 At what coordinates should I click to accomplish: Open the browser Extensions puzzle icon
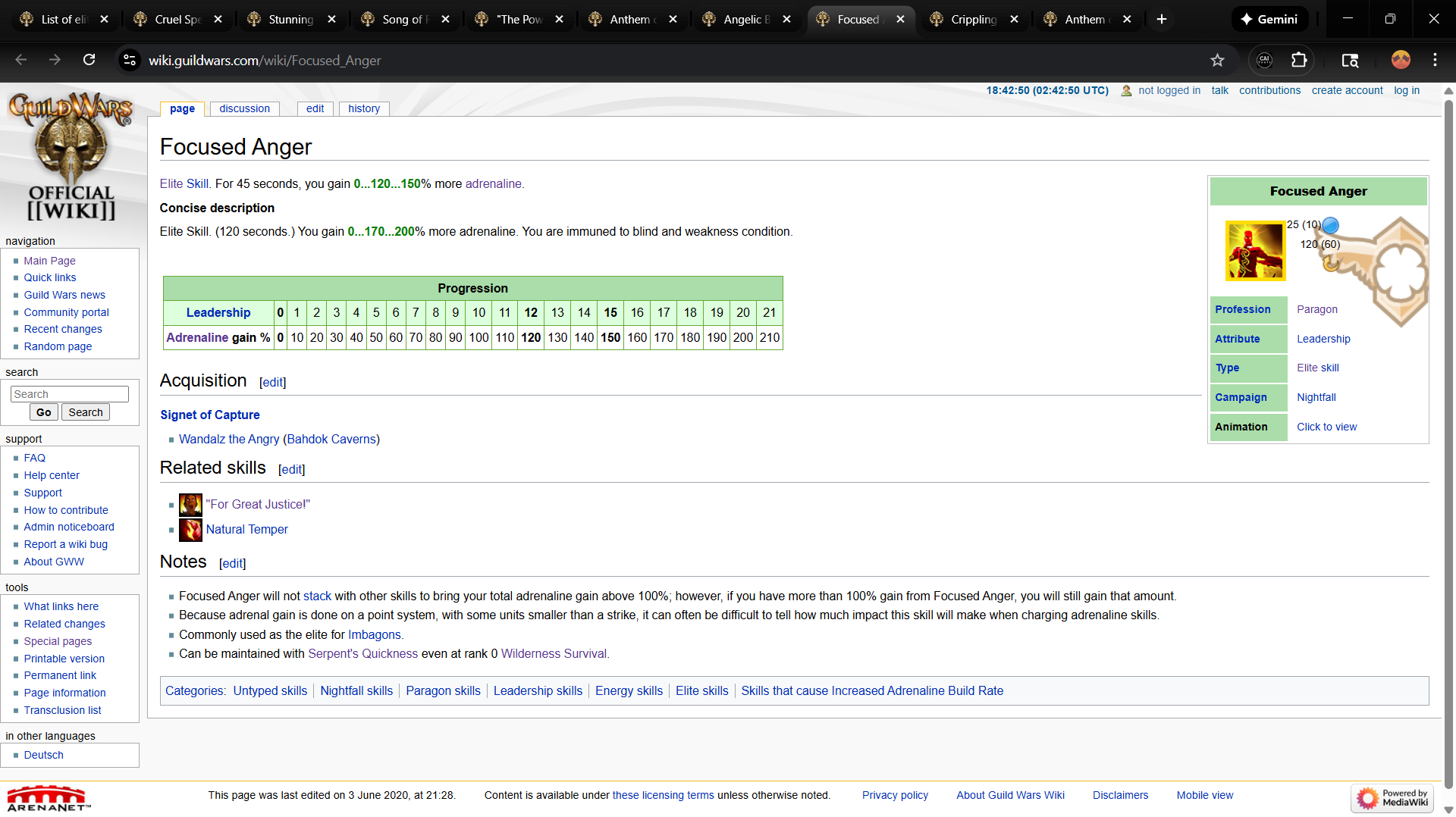(x=1299, y=60)
